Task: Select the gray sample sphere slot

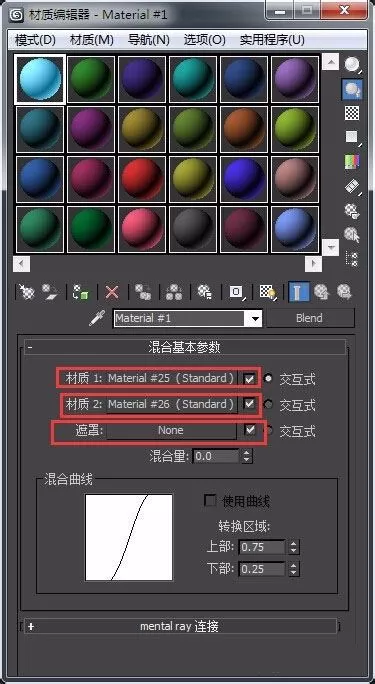Action: (193, 229)
